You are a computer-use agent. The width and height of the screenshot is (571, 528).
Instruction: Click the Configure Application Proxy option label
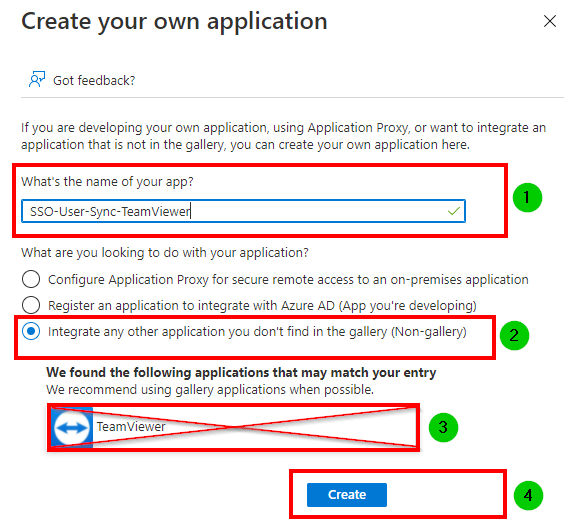pyautogui.click(x=288, y=280)
